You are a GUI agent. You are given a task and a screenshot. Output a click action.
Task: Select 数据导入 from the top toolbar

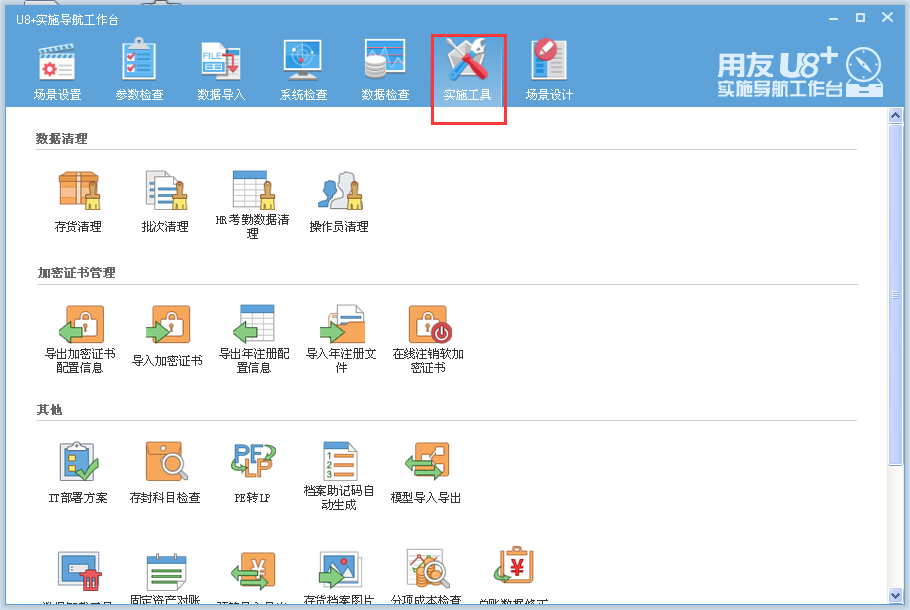click(x=221, y=67)
